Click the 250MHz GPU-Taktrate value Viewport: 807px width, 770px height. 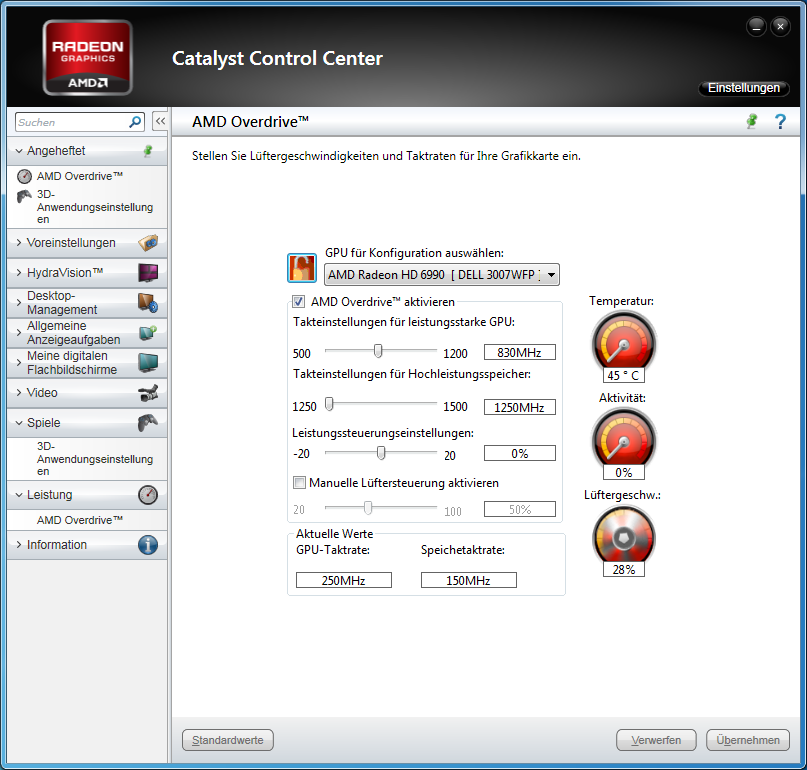pyautogui.click(x=344, y=580)
